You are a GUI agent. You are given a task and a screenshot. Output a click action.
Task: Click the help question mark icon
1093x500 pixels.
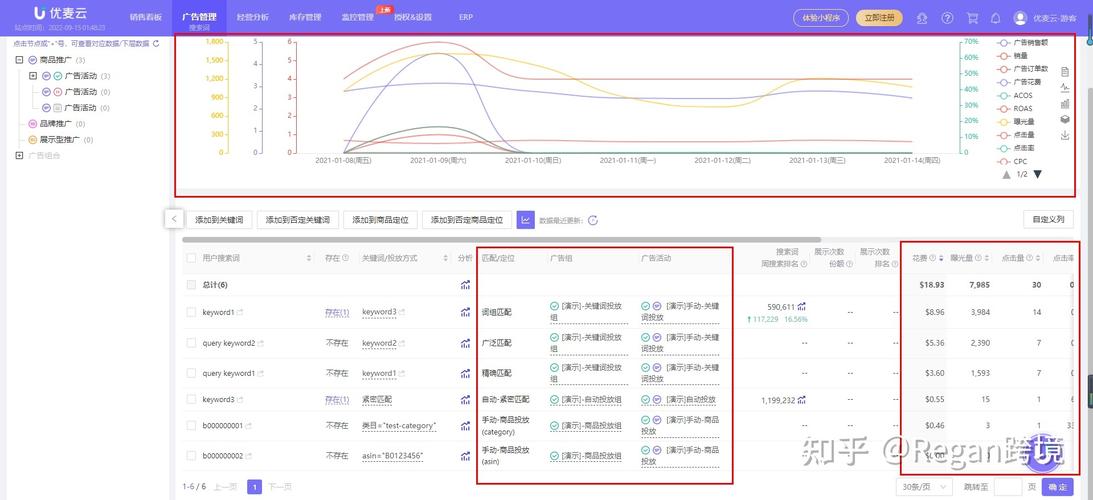[947, 18]
